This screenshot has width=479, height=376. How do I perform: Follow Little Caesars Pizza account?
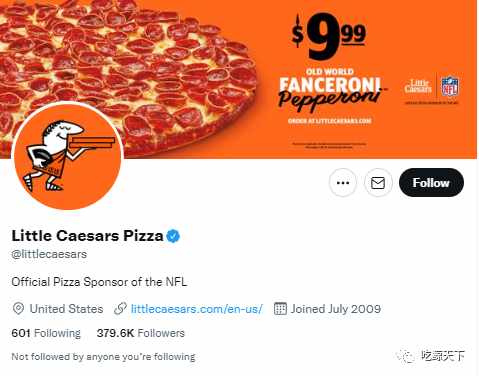pos(431,183)
